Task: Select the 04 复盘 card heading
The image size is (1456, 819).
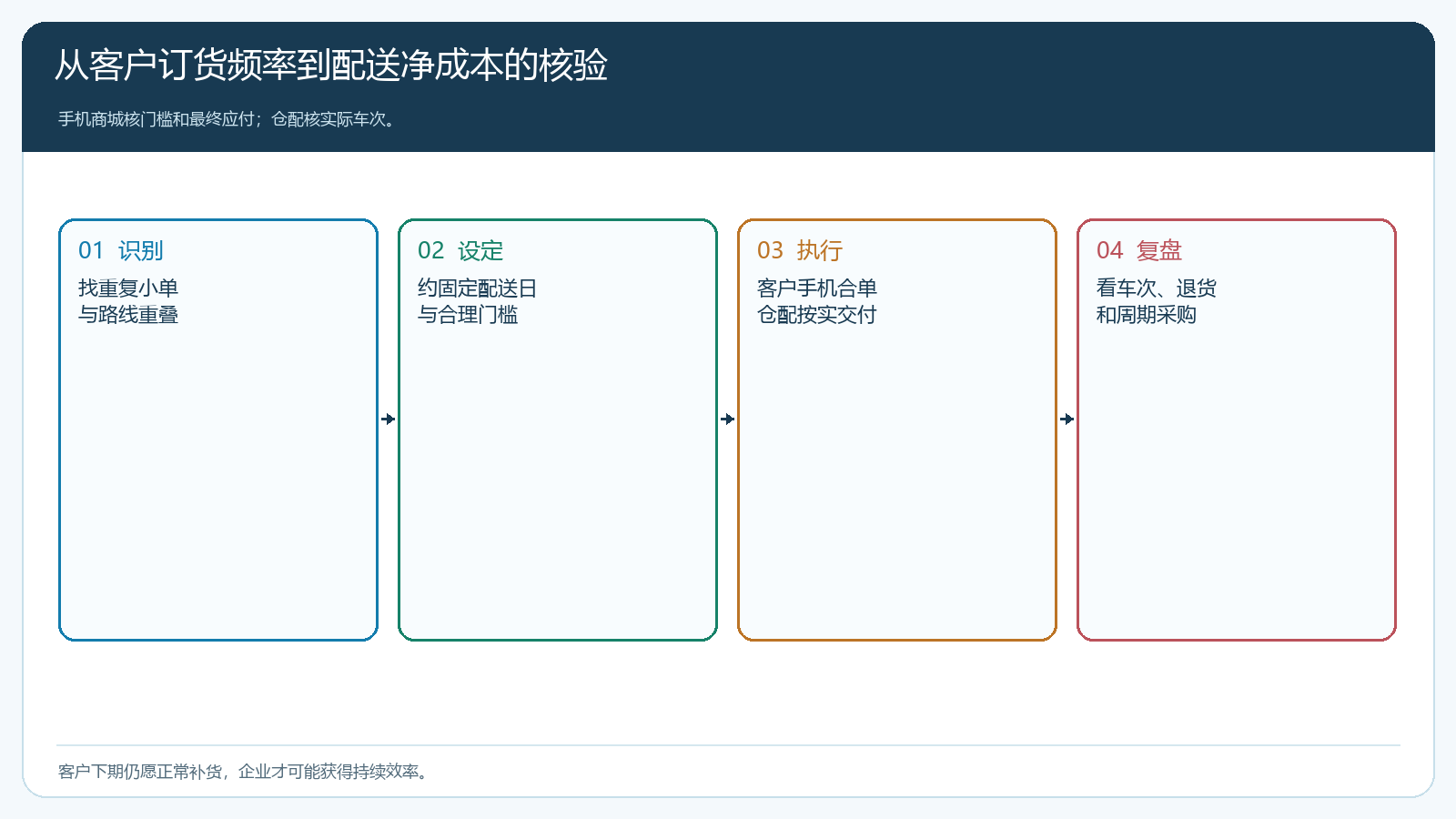Action: [1139, 250]
